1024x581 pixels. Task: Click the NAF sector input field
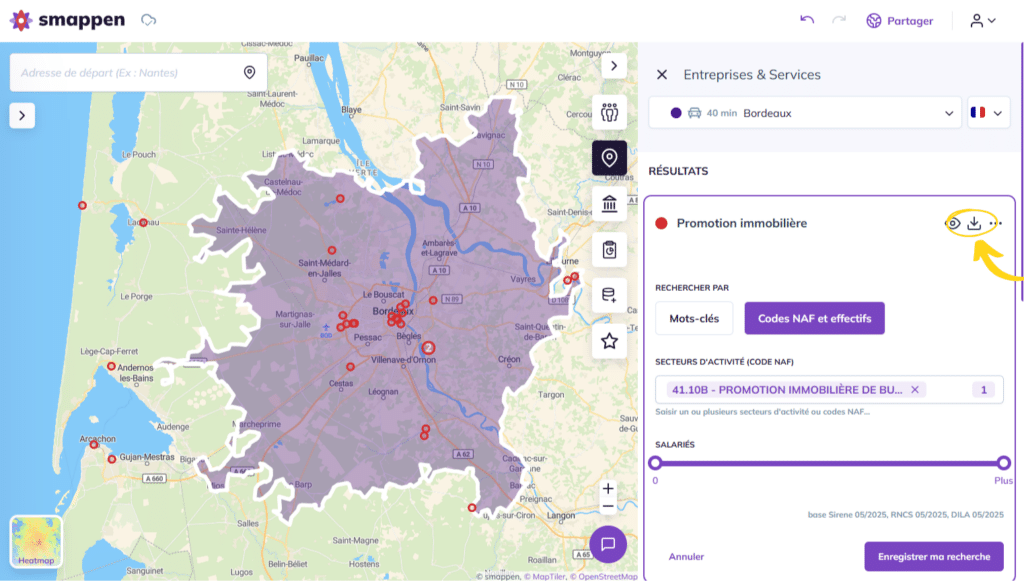tap(829, 390)
